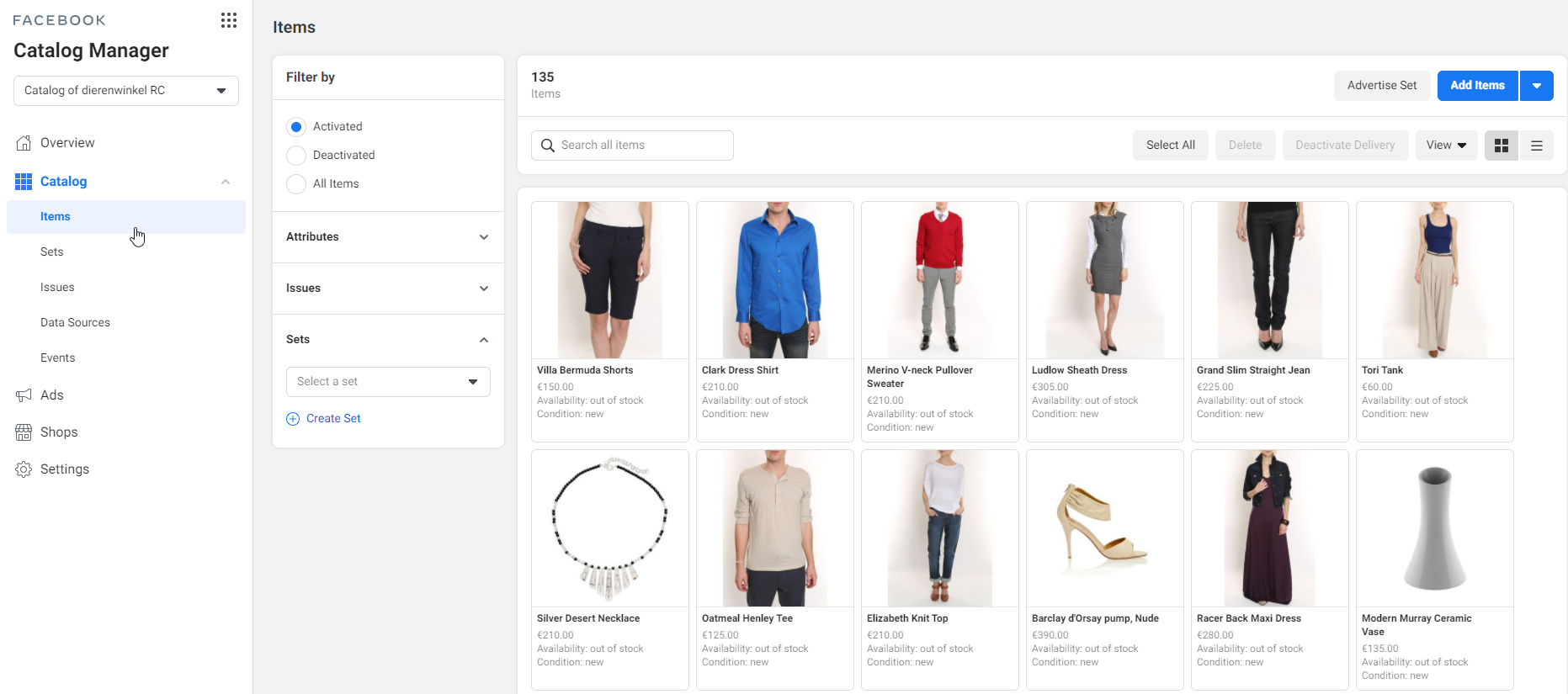This screenshot has width=1568, height=694.
Task: Click the search magnifier icon
Action: point(548,146)
